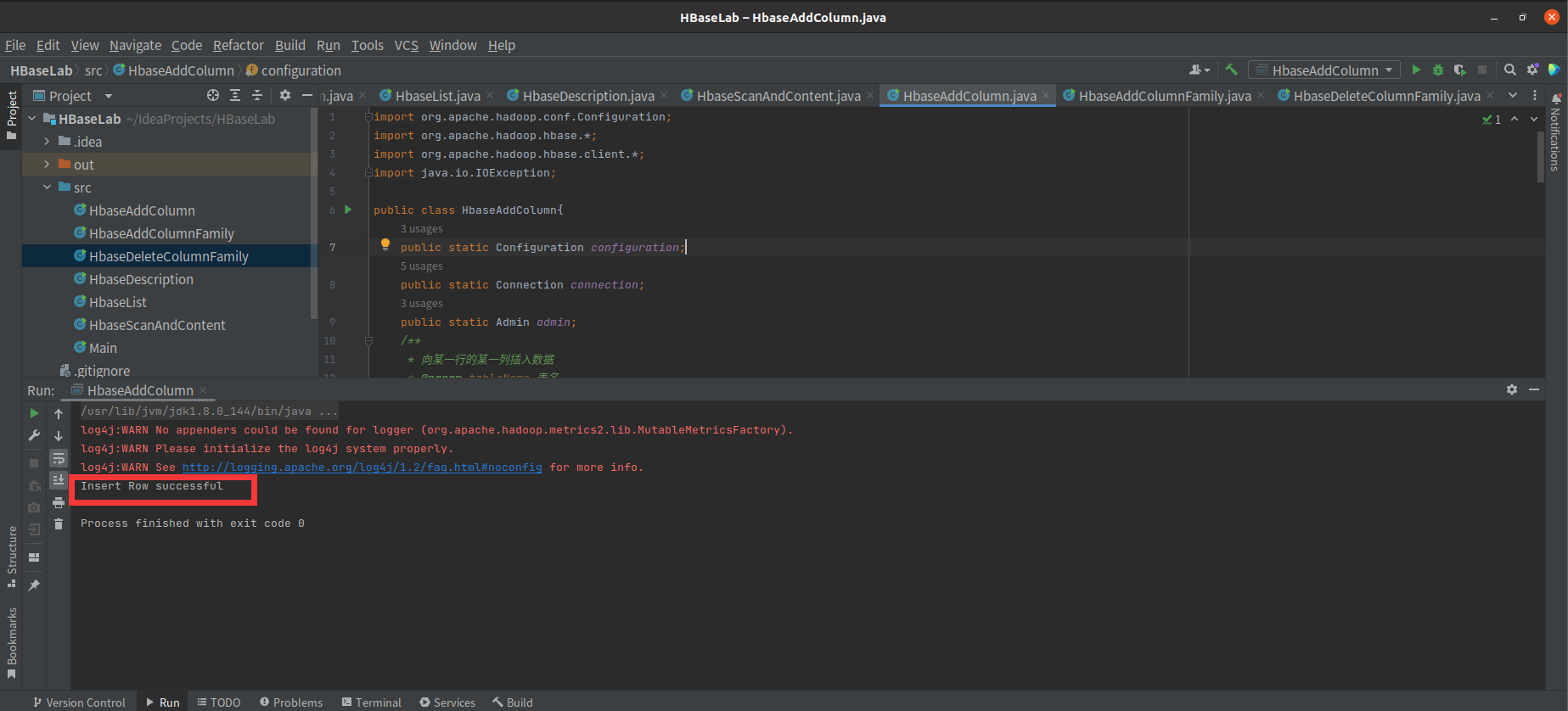Collapse the HBaseLab root folder
1568x711 pixels.
pyautogui.click(x=32, y=119)
